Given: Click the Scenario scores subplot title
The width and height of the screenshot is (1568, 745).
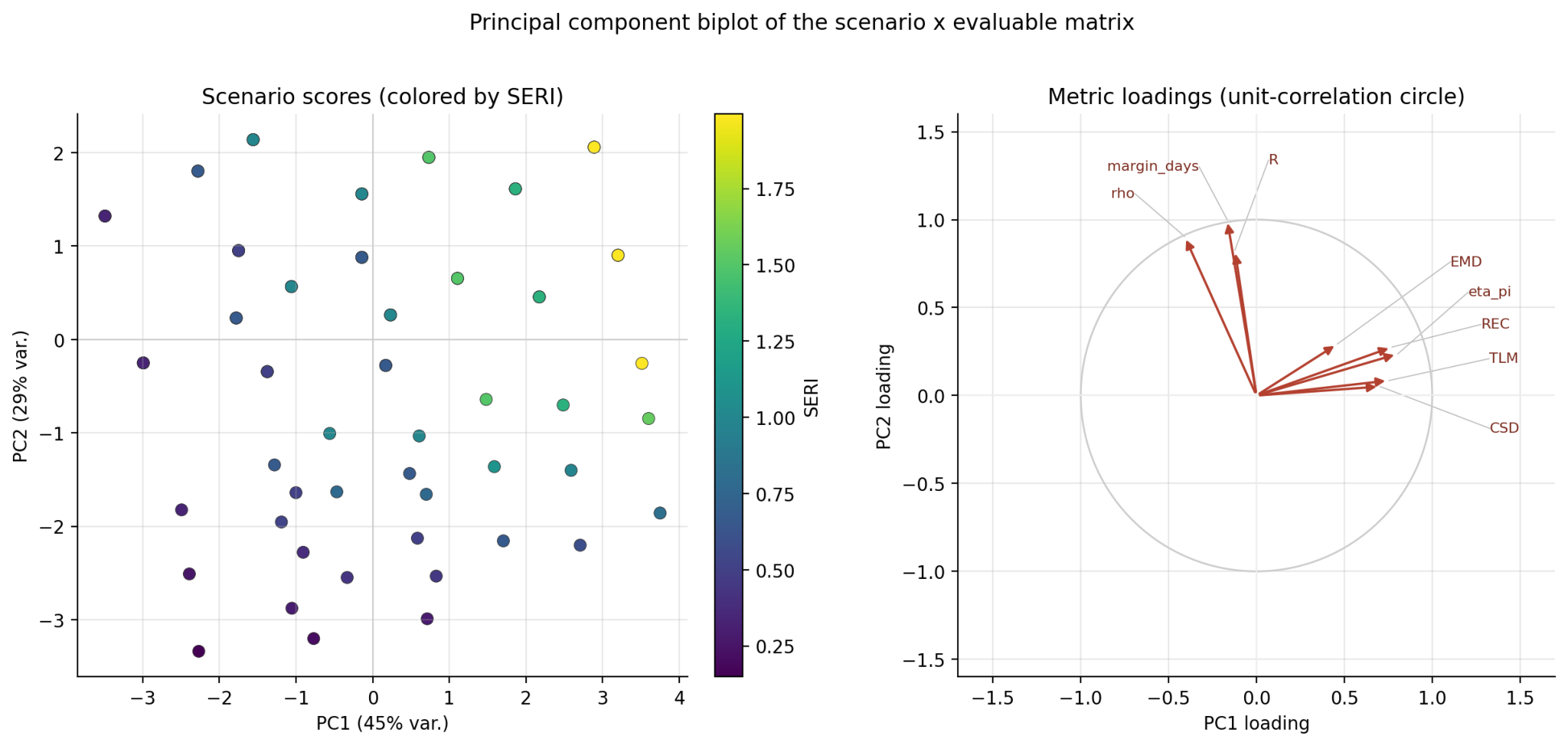Looking at the screenshot, I should 382,97.
